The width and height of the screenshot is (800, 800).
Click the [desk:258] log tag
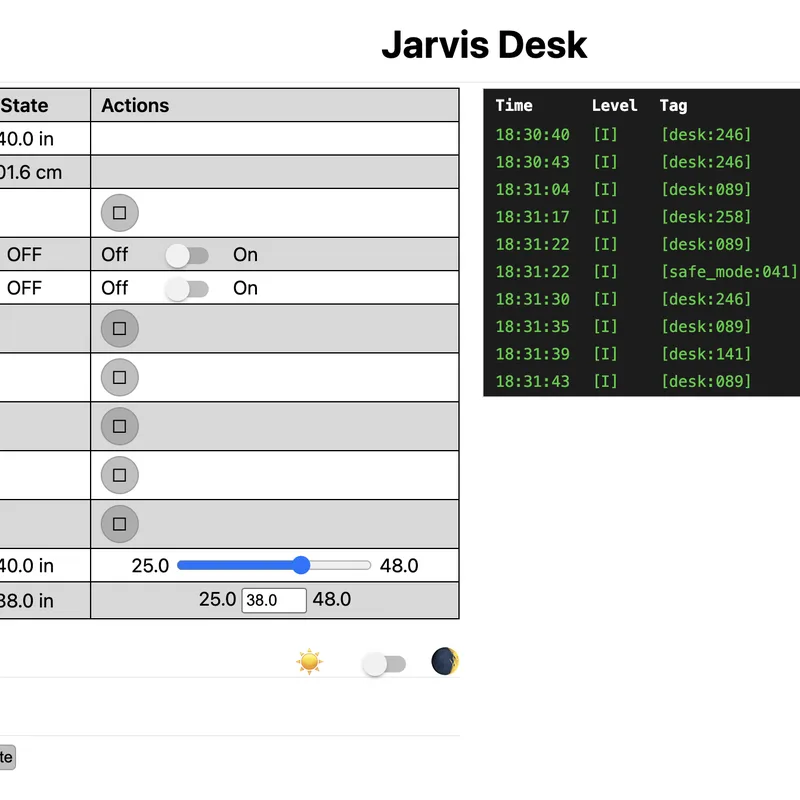[706, 217]
